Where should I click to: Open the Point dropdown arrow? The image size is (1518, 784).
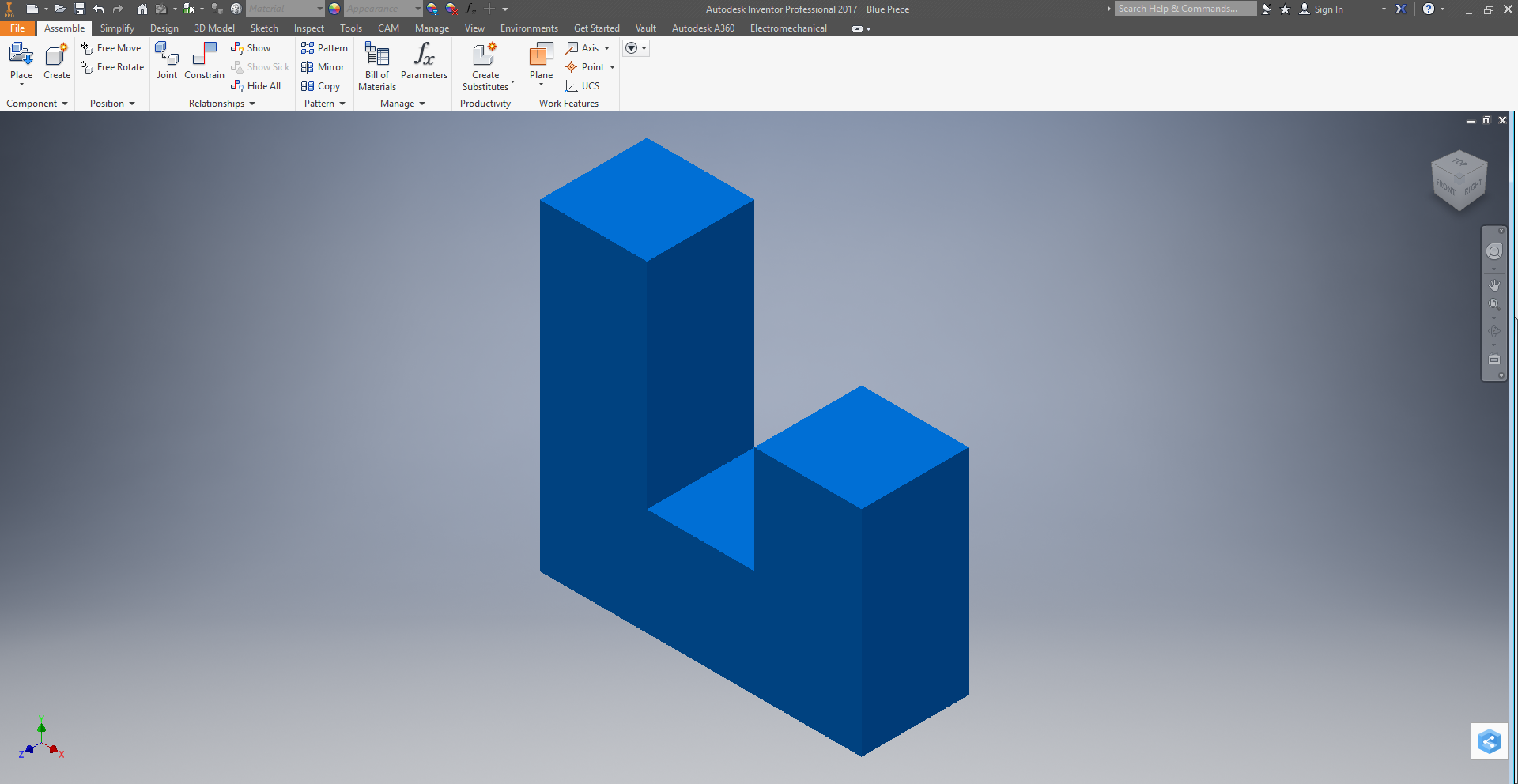[x=612, y=67]
